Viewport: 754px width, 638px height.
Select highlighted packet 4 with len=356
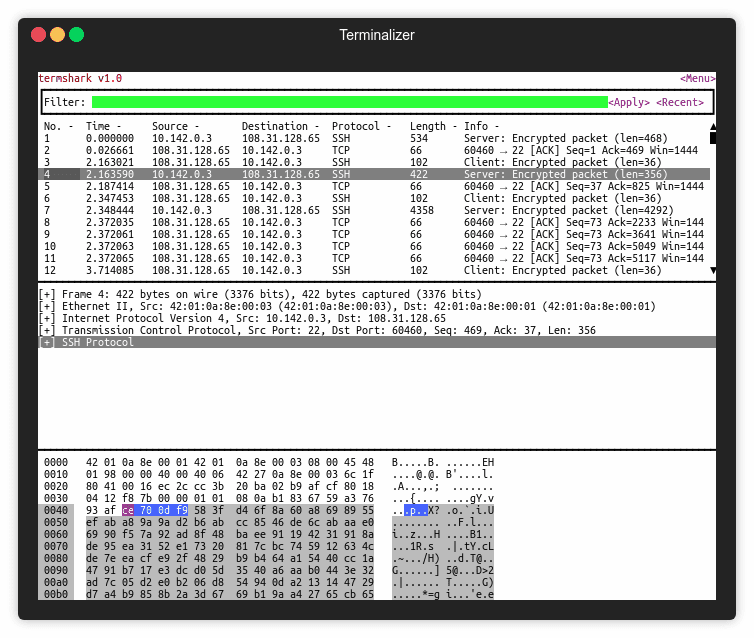tap(374, 175)
